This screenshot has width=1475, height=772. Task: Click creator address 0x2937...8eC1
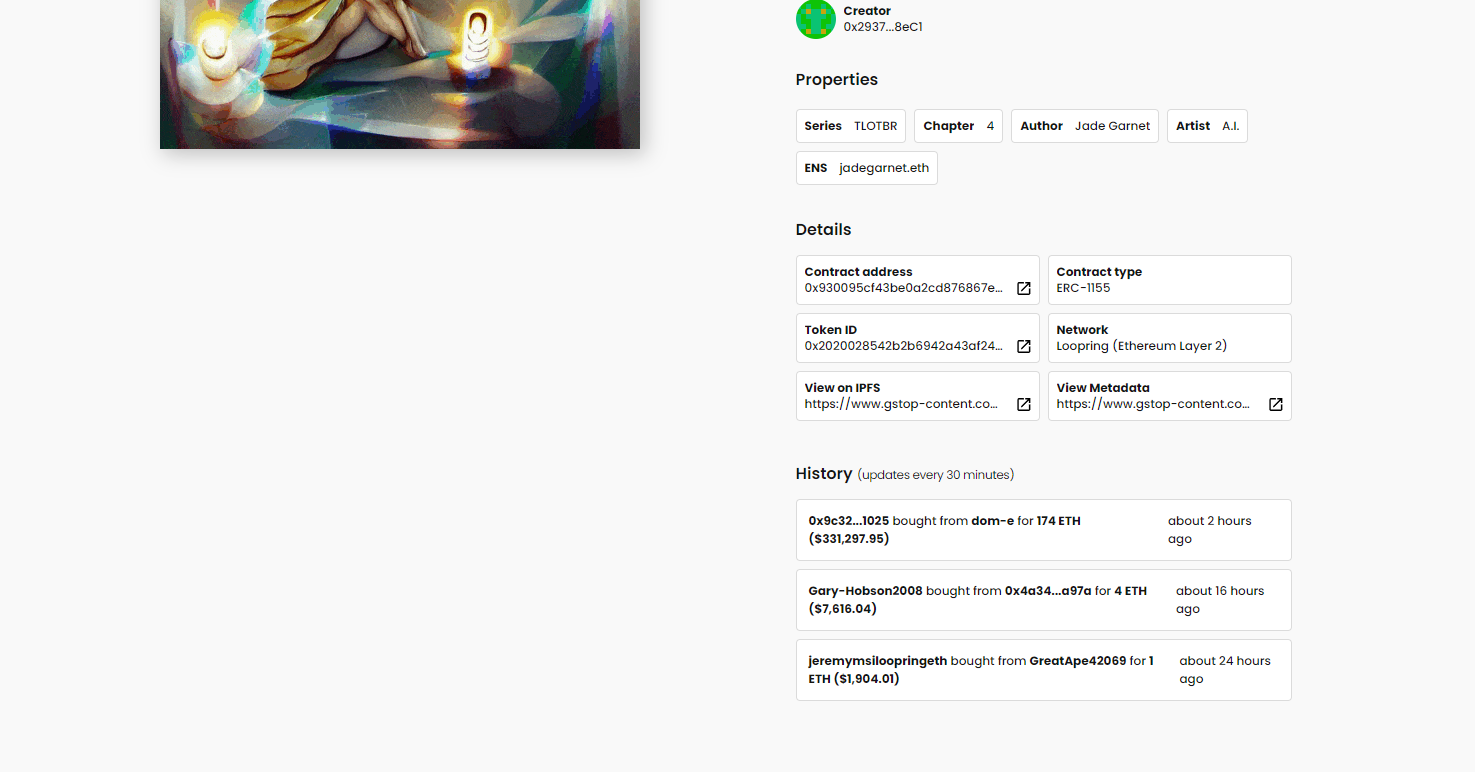click(x=882, y=27)
